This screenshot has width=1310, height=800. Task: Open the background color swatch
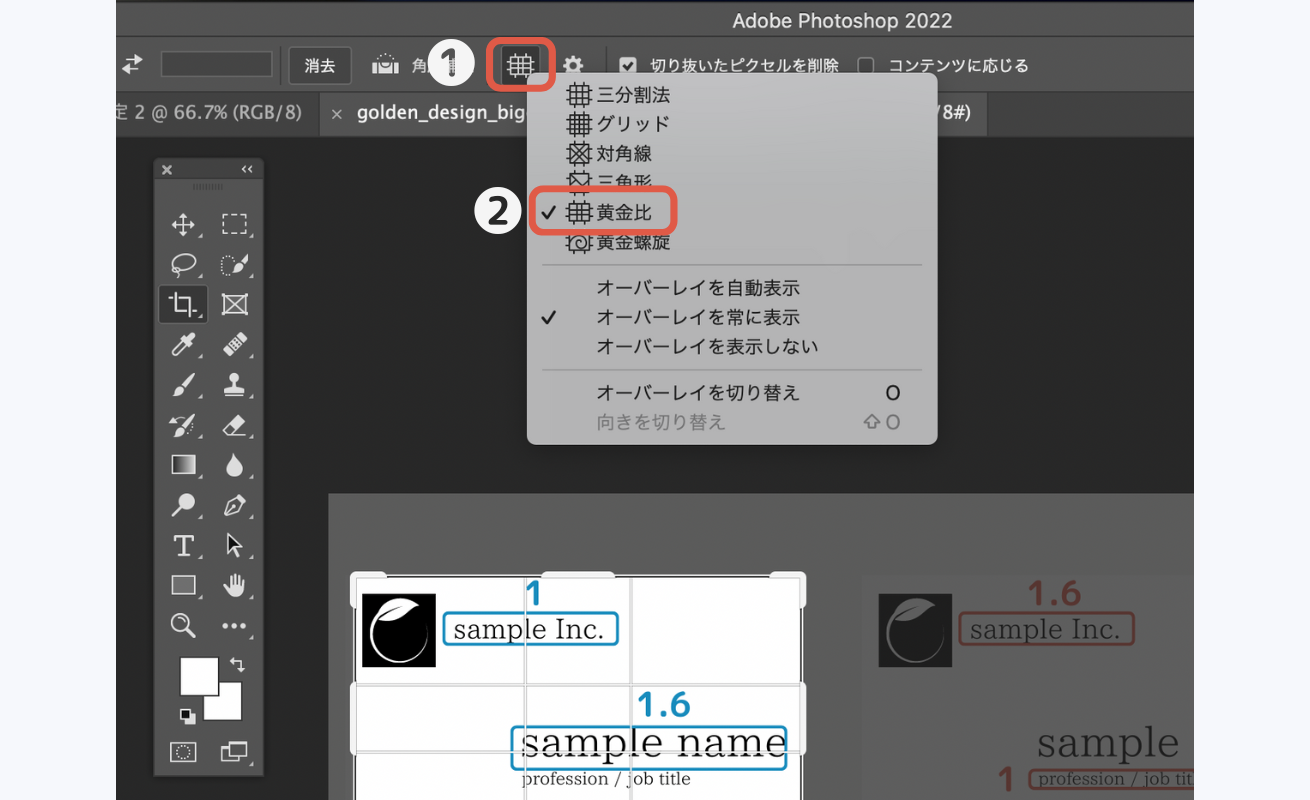click(x=230, y=708)
